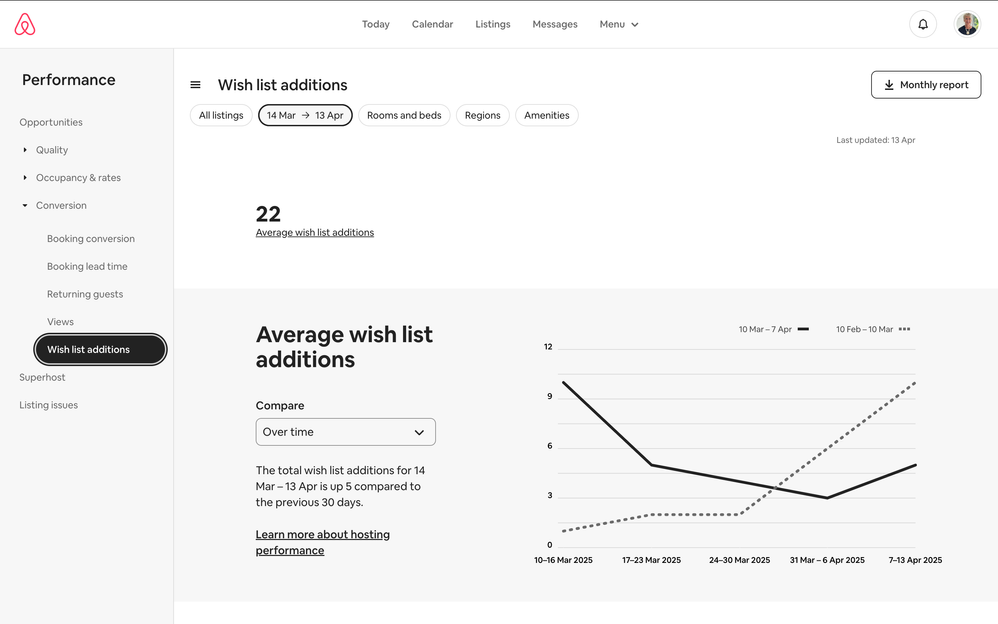Open the user profile avatar
Image resolution: width=998 pixels, height=624 pixels.
(966, 25)
